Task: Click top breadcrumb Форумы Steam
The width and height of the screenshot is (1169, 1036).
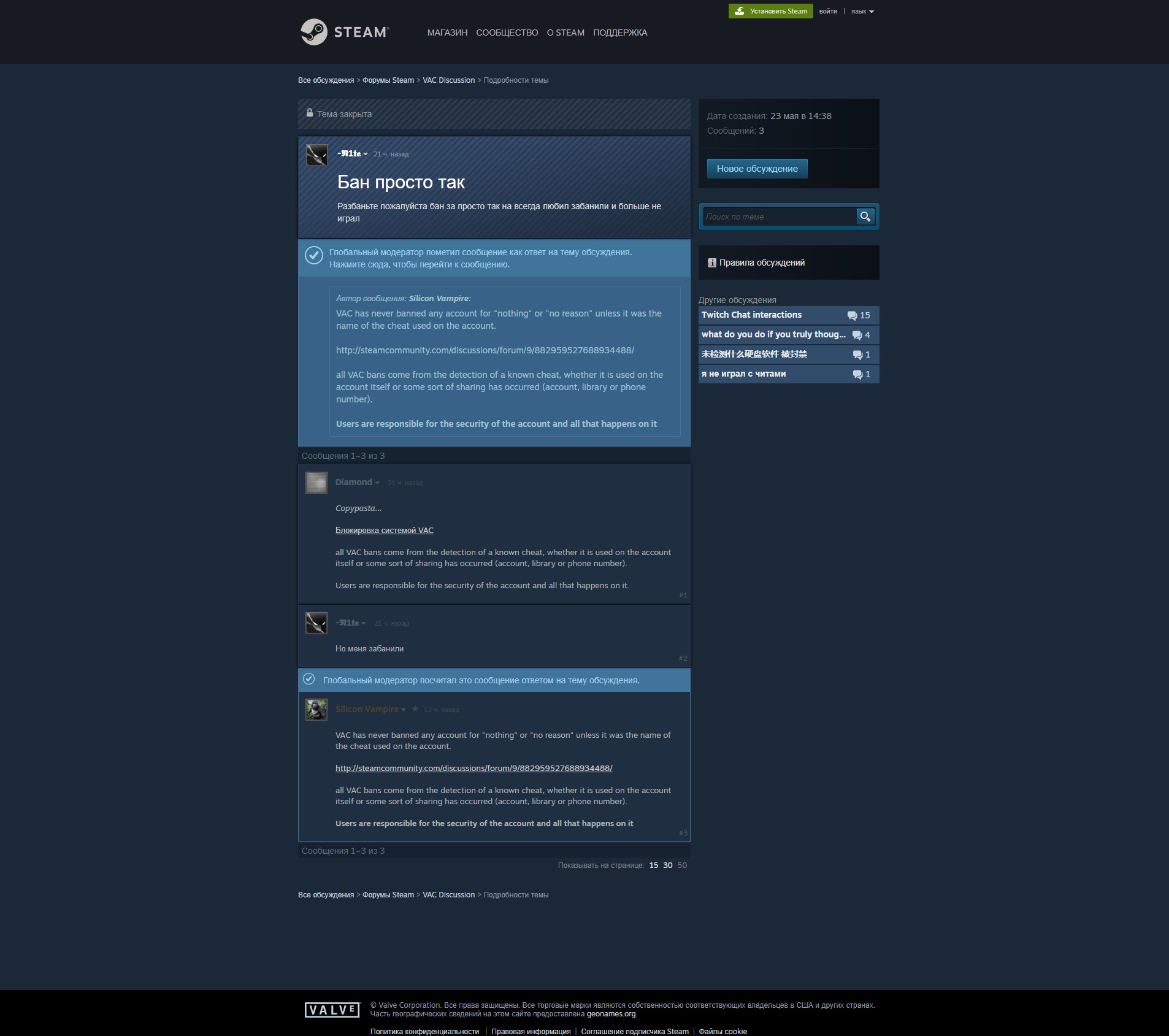Action: pos(388,80)
